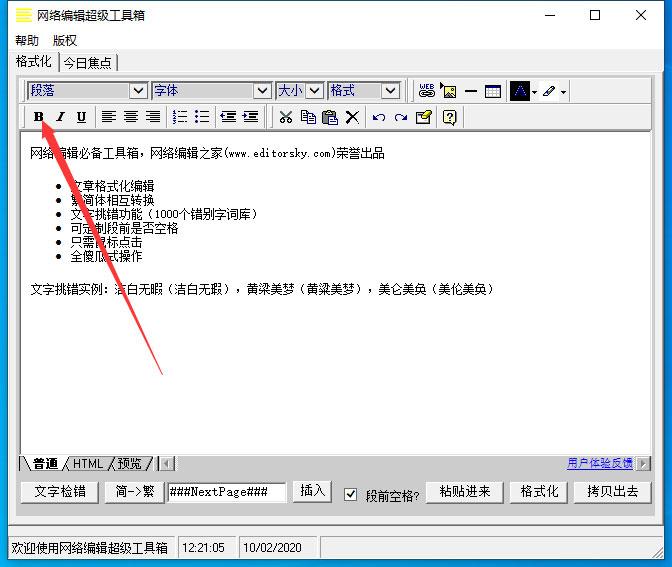Align text right icon
The width and height of the screenshot is (672, 567).
click(x=153, y=117)
